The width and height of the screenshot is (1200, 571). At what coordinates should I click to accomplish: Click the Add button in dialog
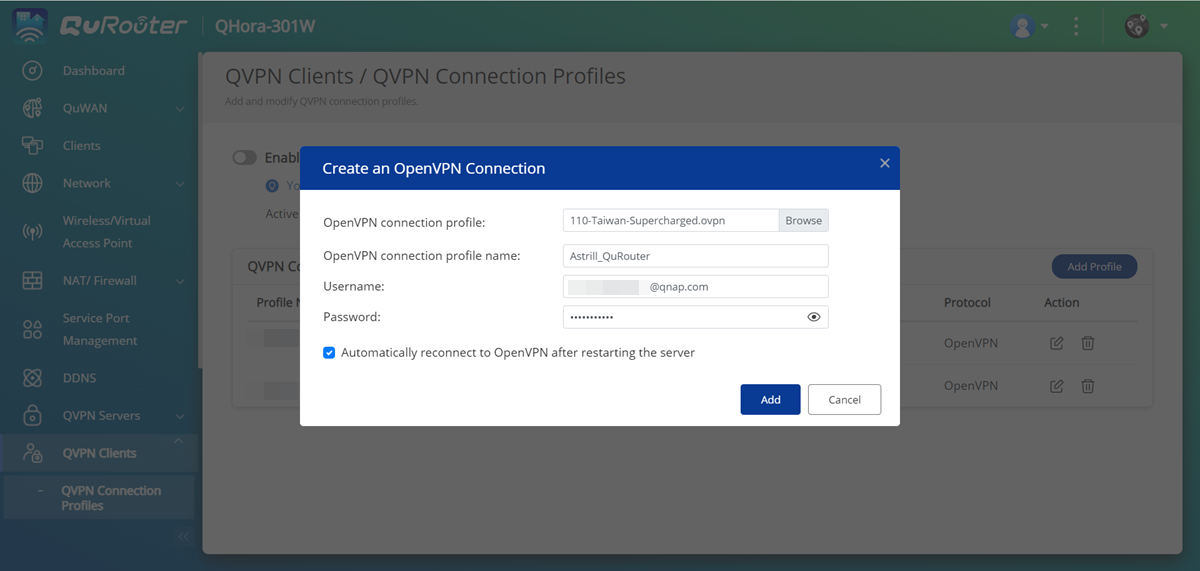tap(770, 399)
